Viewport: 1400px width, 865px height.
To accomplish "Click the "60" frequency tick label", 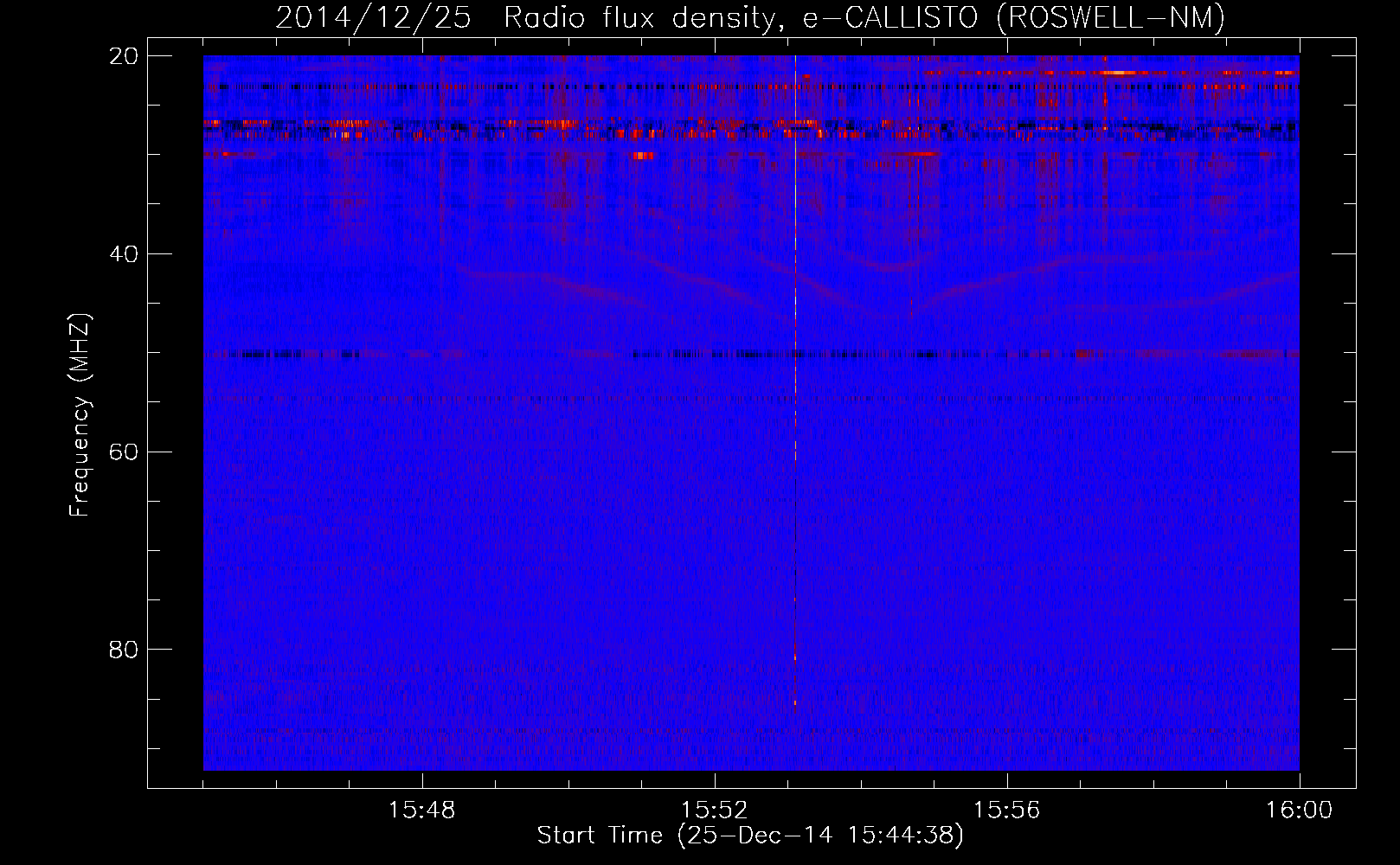I will (x=124, y=452).
